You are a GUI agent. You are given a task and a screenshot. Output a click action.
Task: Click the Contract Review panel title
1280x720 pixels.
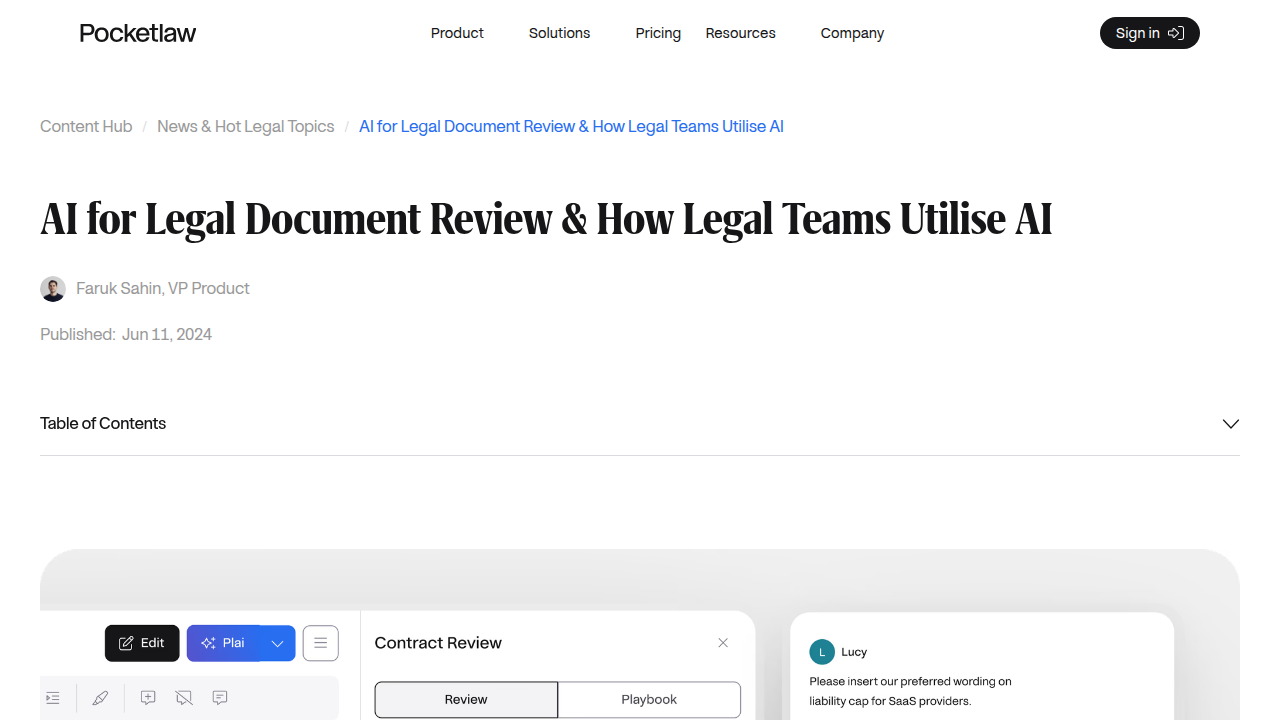438,643
